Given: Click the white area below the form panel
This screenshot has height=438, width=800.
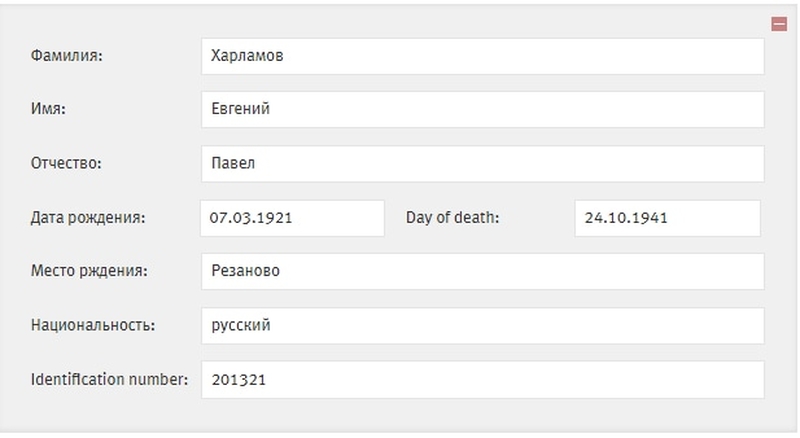Looking at the screenshot, I should point(400,435).
